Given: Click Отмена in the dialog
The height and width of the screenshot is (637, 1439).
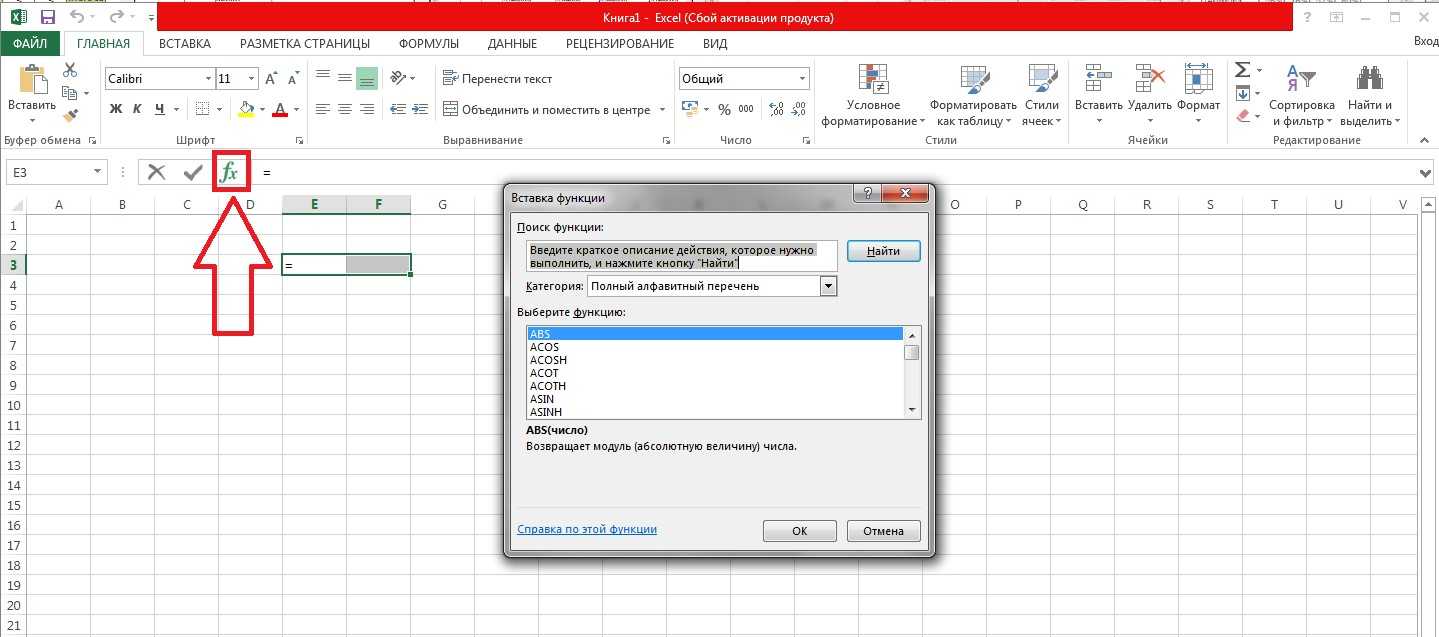Looking at the screenshot, I should (883, 531).
